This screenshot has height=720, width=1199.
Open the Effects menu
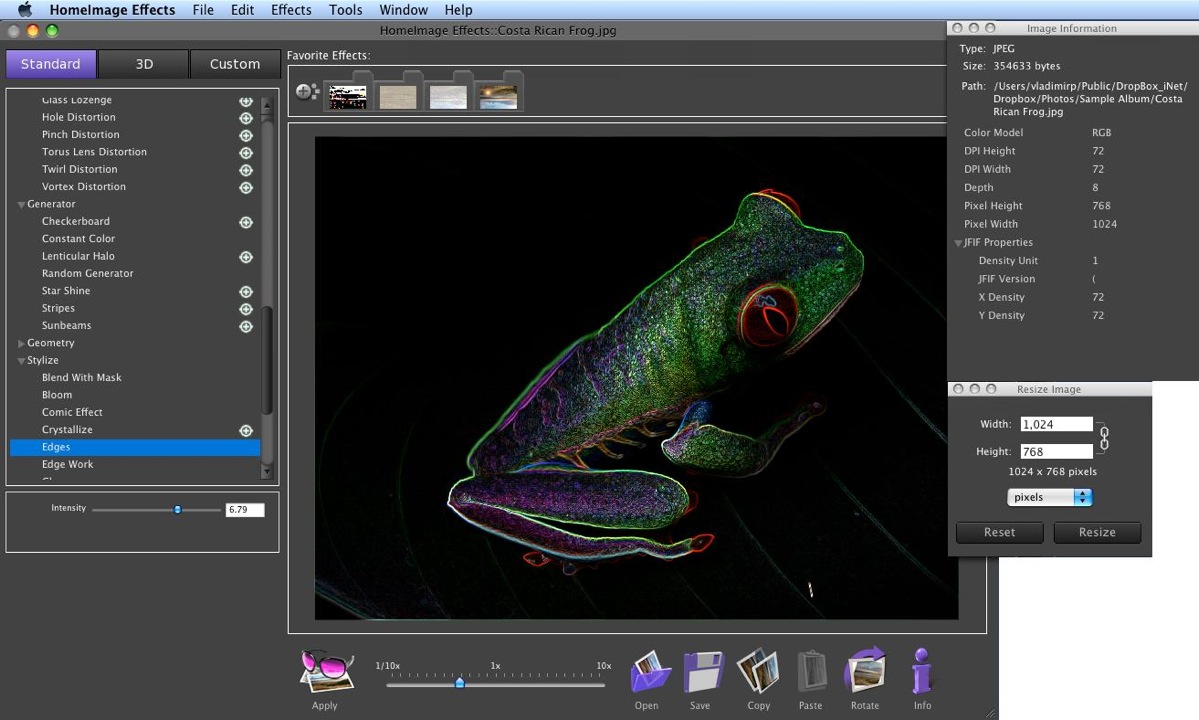point(291,10)
